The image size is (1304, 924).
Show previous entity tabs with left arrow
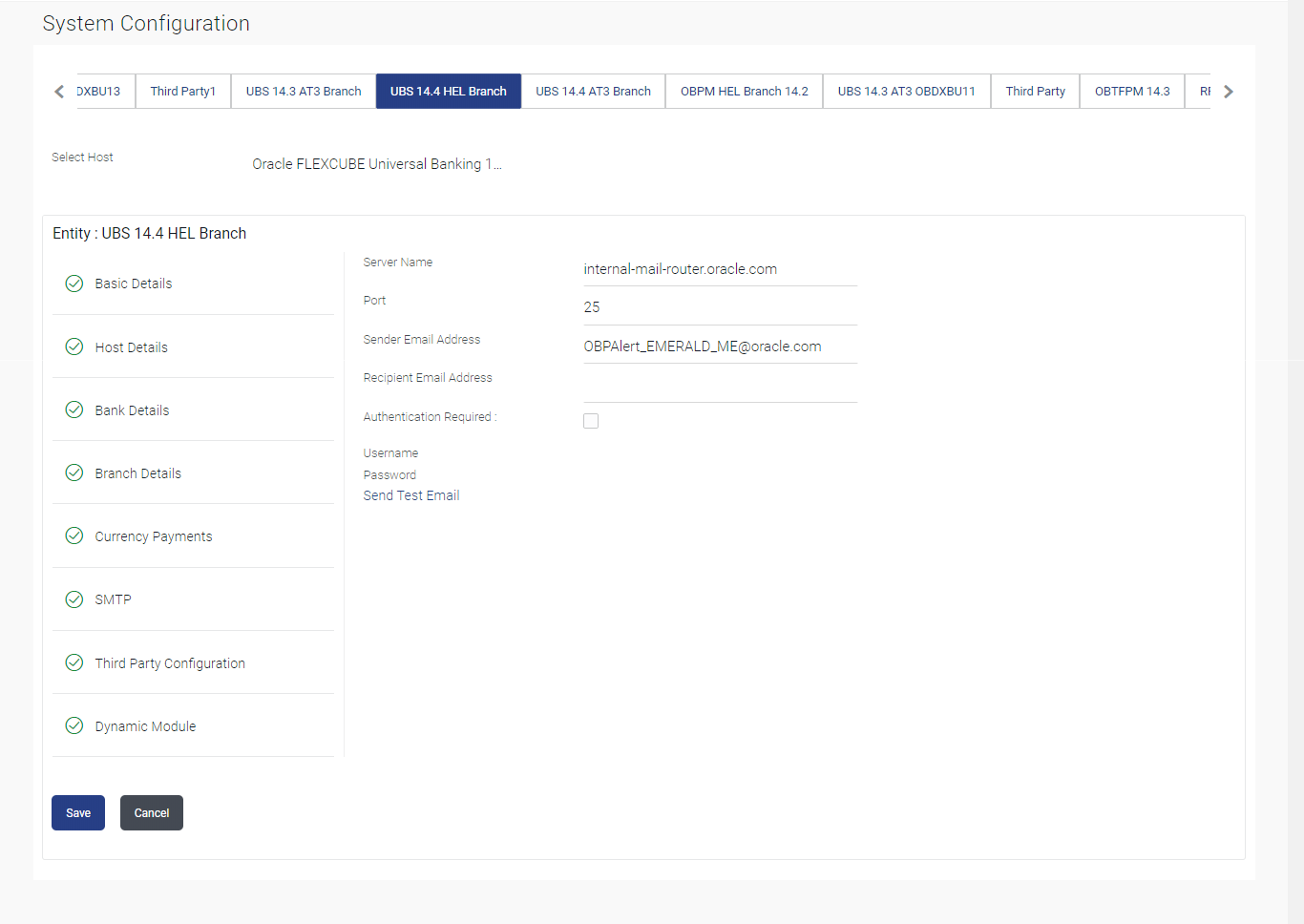(59, 92)
